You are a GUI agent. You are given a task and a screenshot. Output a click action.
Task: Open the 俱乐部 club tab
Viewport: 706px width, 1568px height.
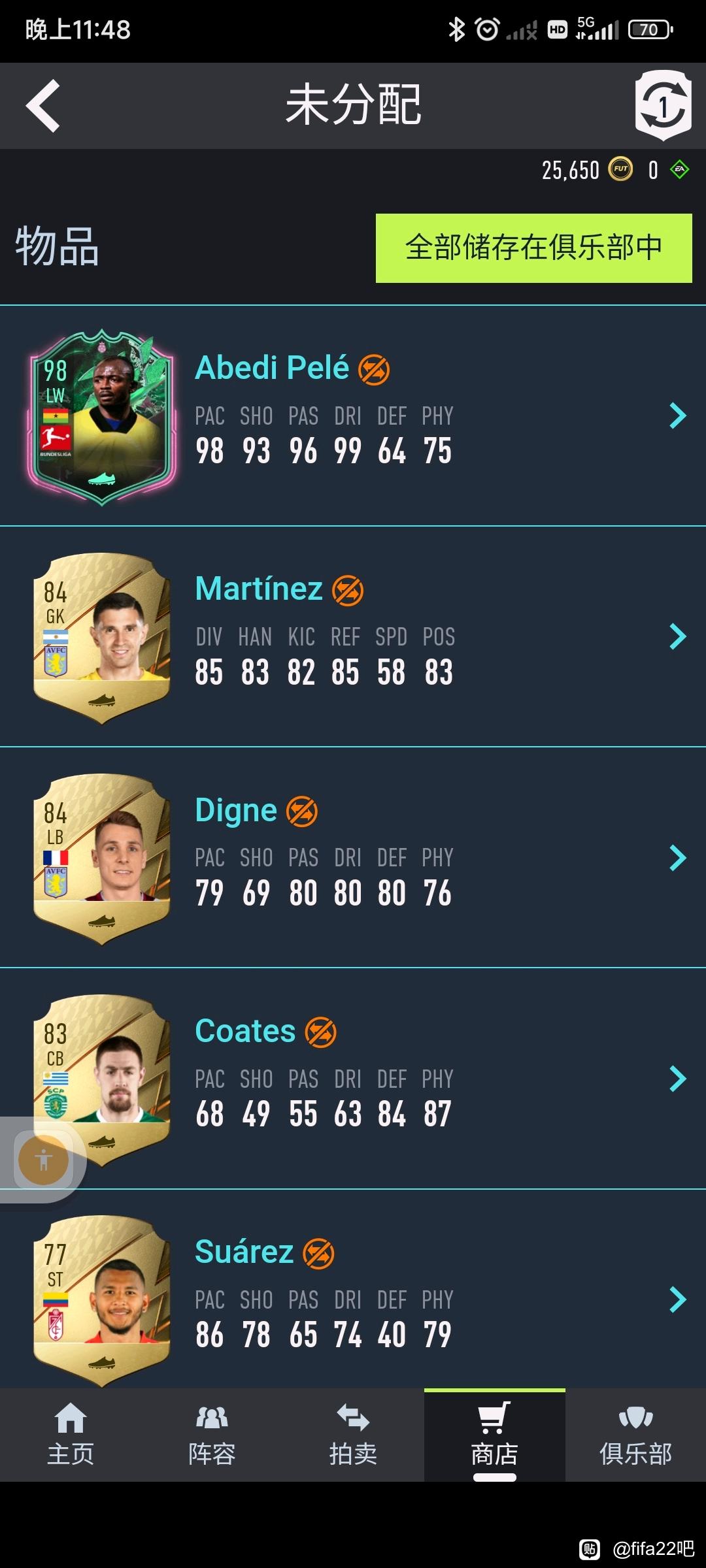point(635,1435)
